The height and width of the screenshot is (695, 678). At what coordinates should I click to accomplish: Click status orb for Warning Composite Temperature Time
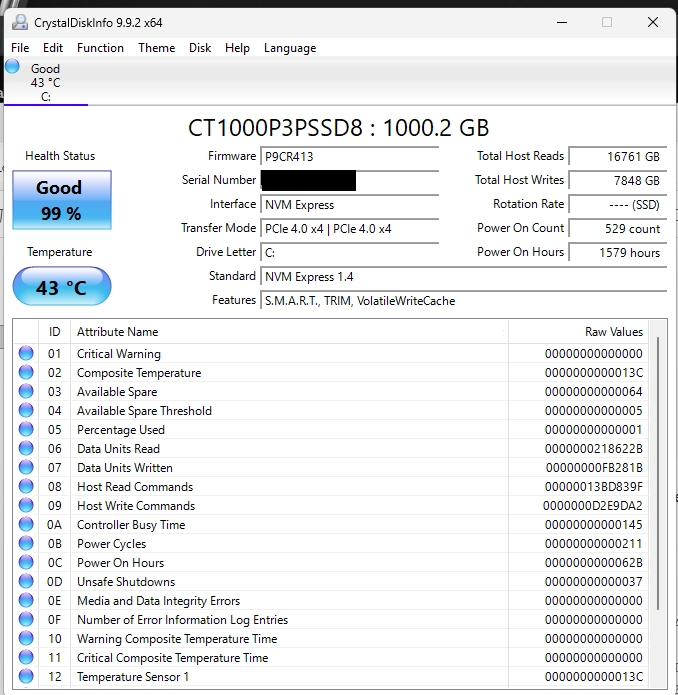(x=26, y=639)
